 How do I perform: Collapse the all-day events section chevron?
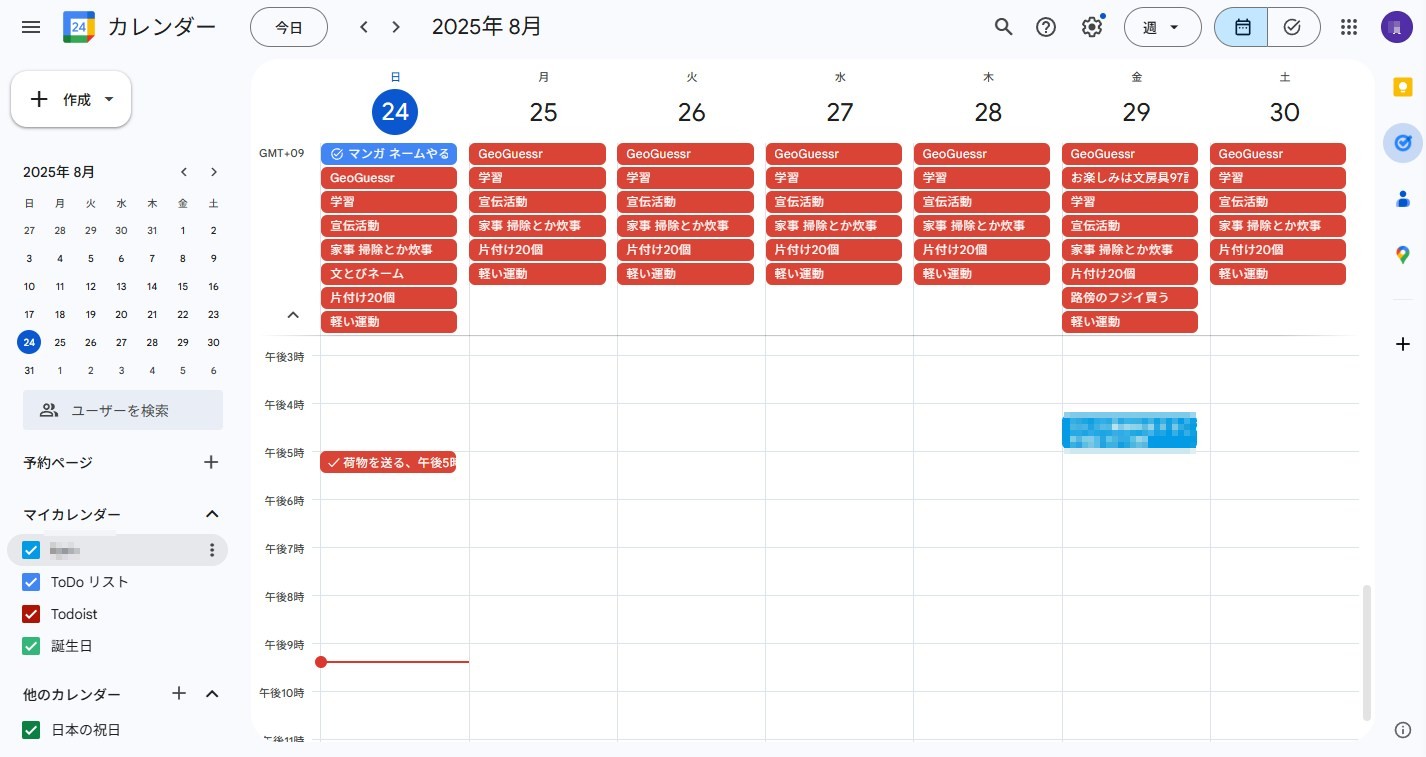pos(293,315)
